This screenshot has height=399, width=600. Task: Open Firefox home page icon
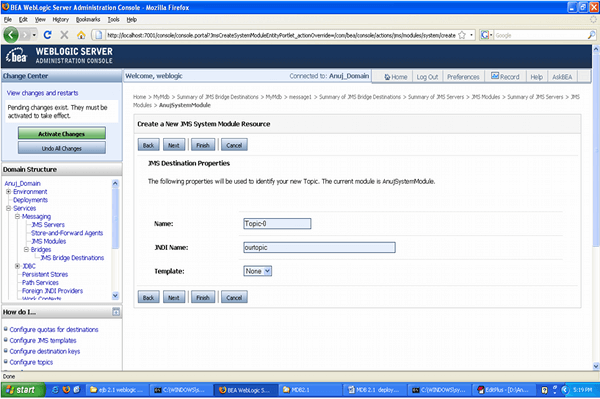(81, 35)
